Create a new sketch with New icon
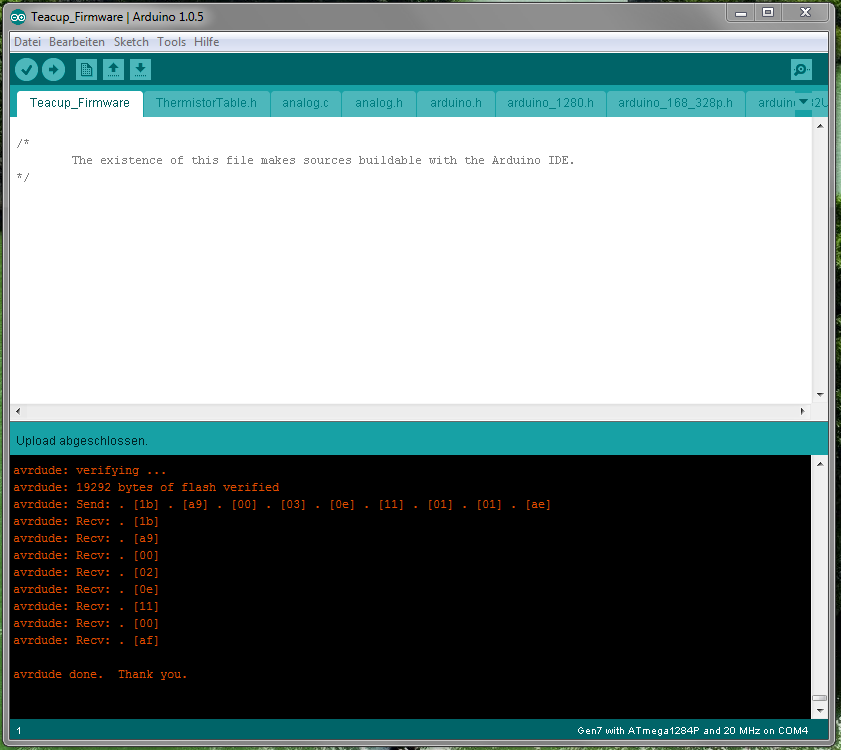 (87, 69)
